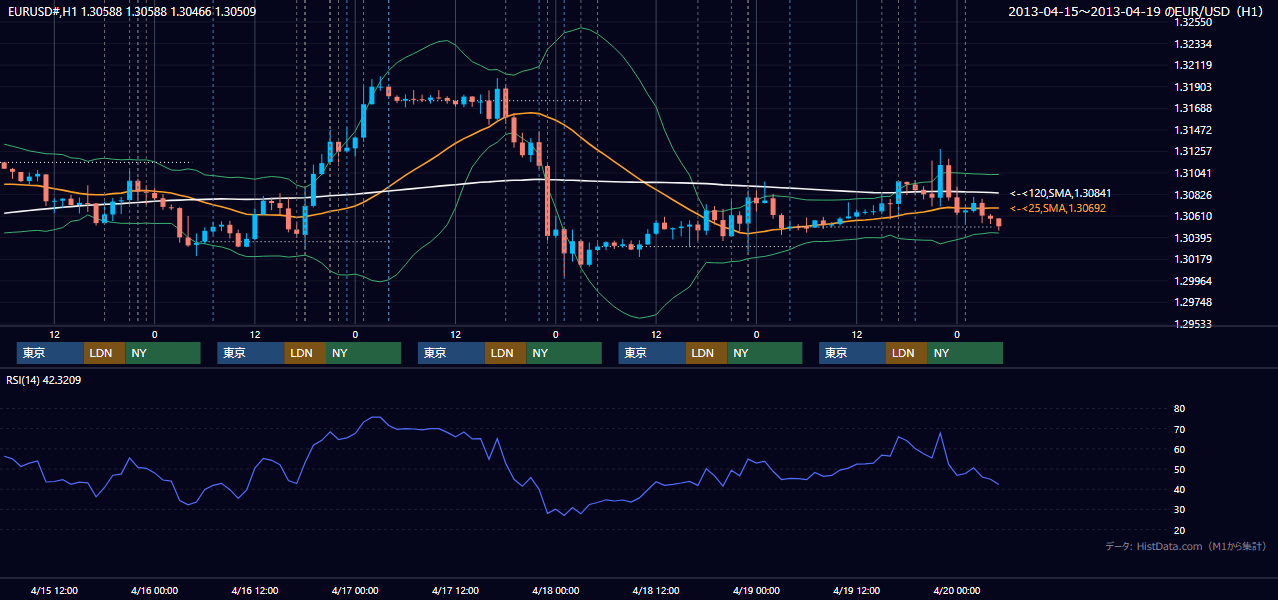Click the HistData.com data source credit
Screen dimensions: 1278x600
1186,546
